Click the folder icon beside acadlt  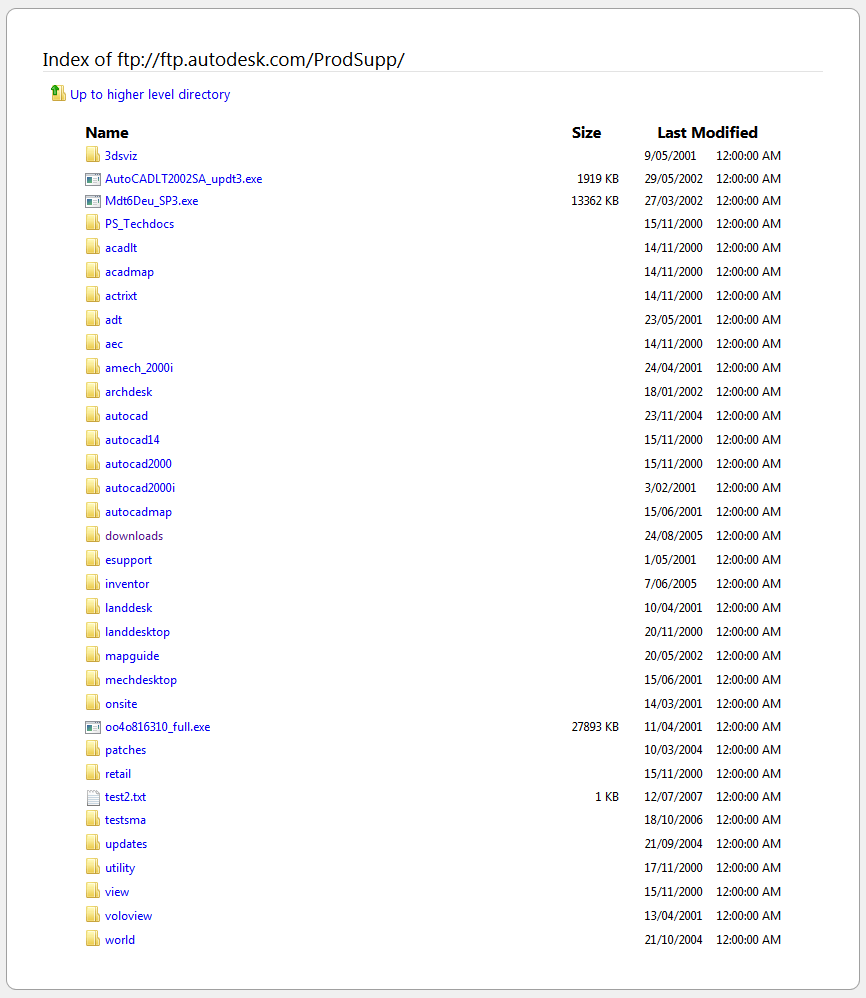93,247
